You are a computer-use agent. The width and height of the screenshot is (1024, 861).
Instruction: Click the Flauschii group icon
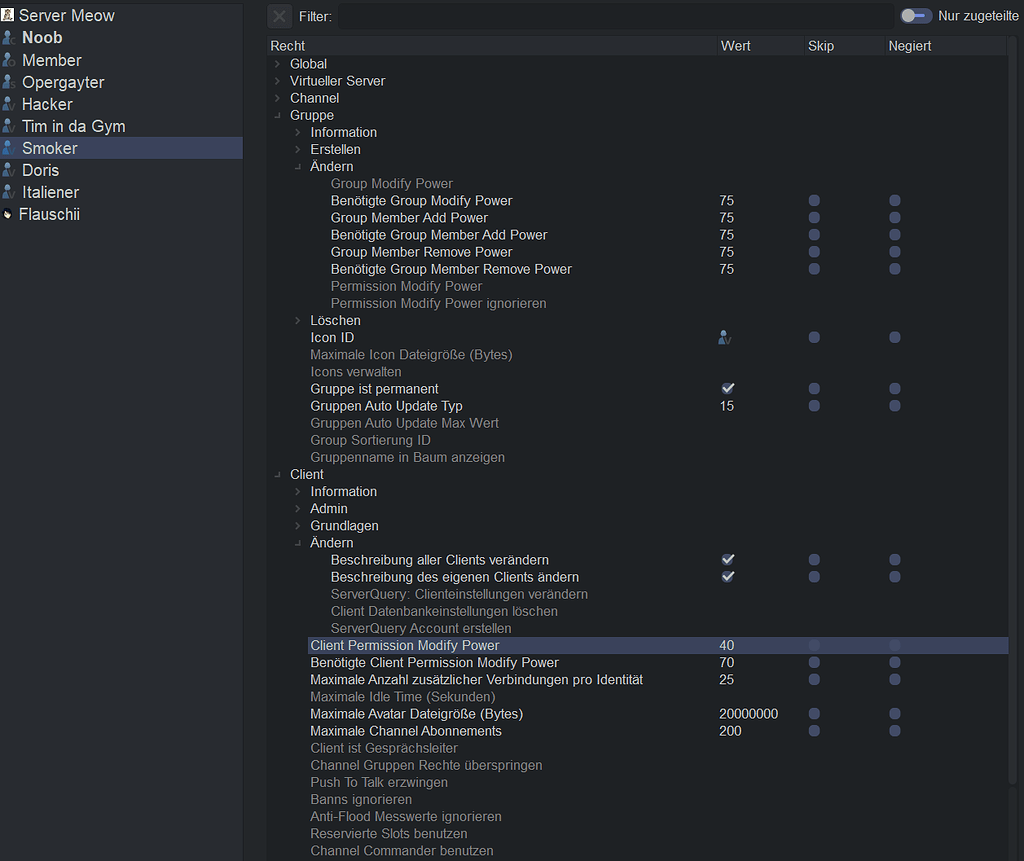8,214
